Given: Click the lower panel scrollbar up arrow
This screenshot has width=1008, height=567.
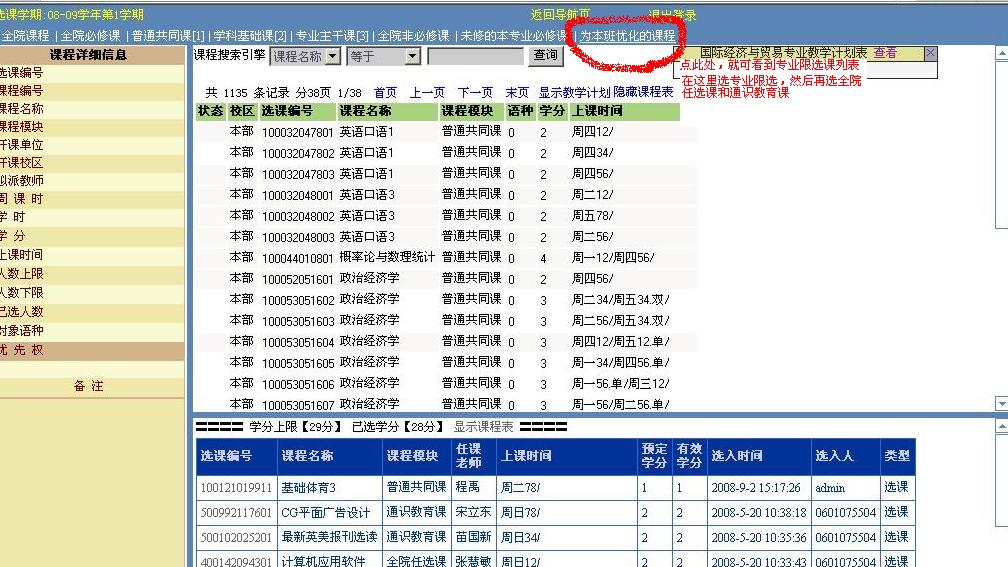Looking at the screenshot, I should click(x=1002, y=427).
